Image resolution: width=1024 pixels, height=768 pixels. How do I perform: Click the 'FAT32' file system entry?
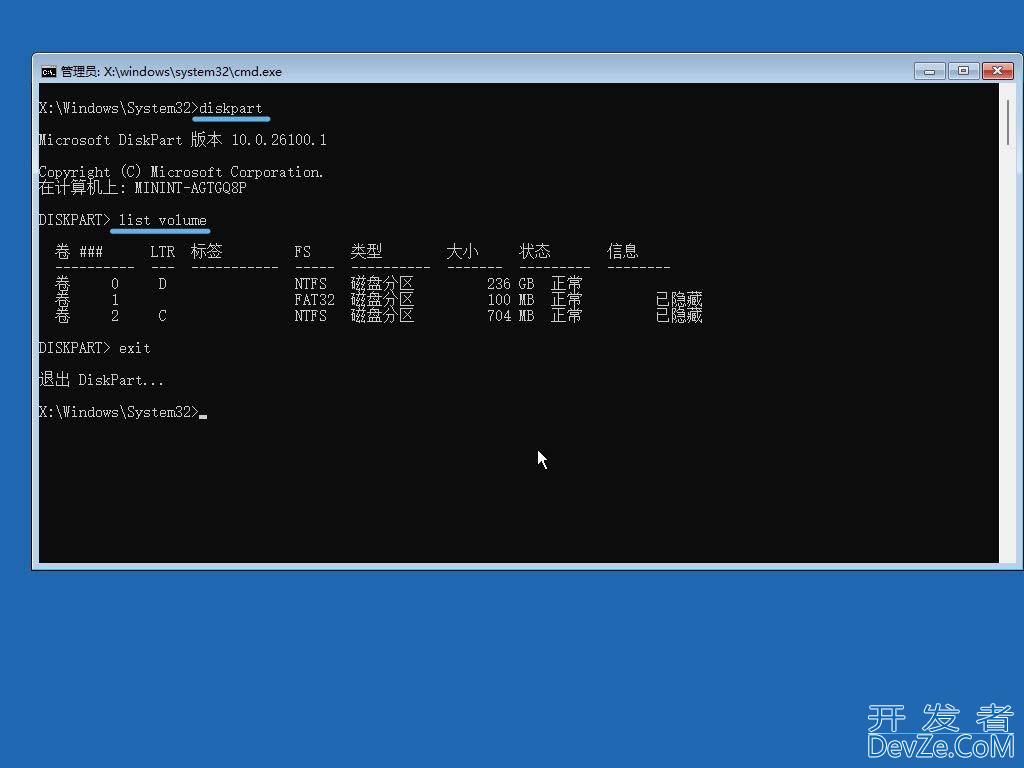coord(314,300)
